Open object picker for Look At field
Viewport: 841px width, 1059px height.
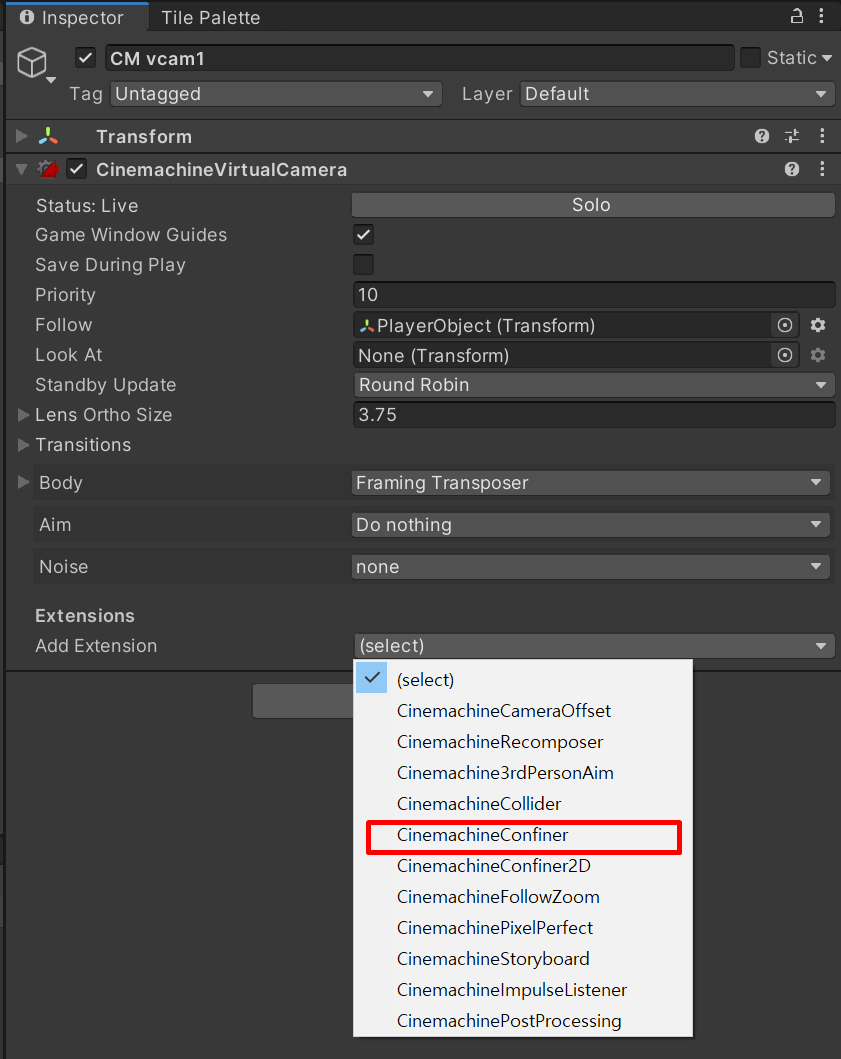click(x=785, y=355)
